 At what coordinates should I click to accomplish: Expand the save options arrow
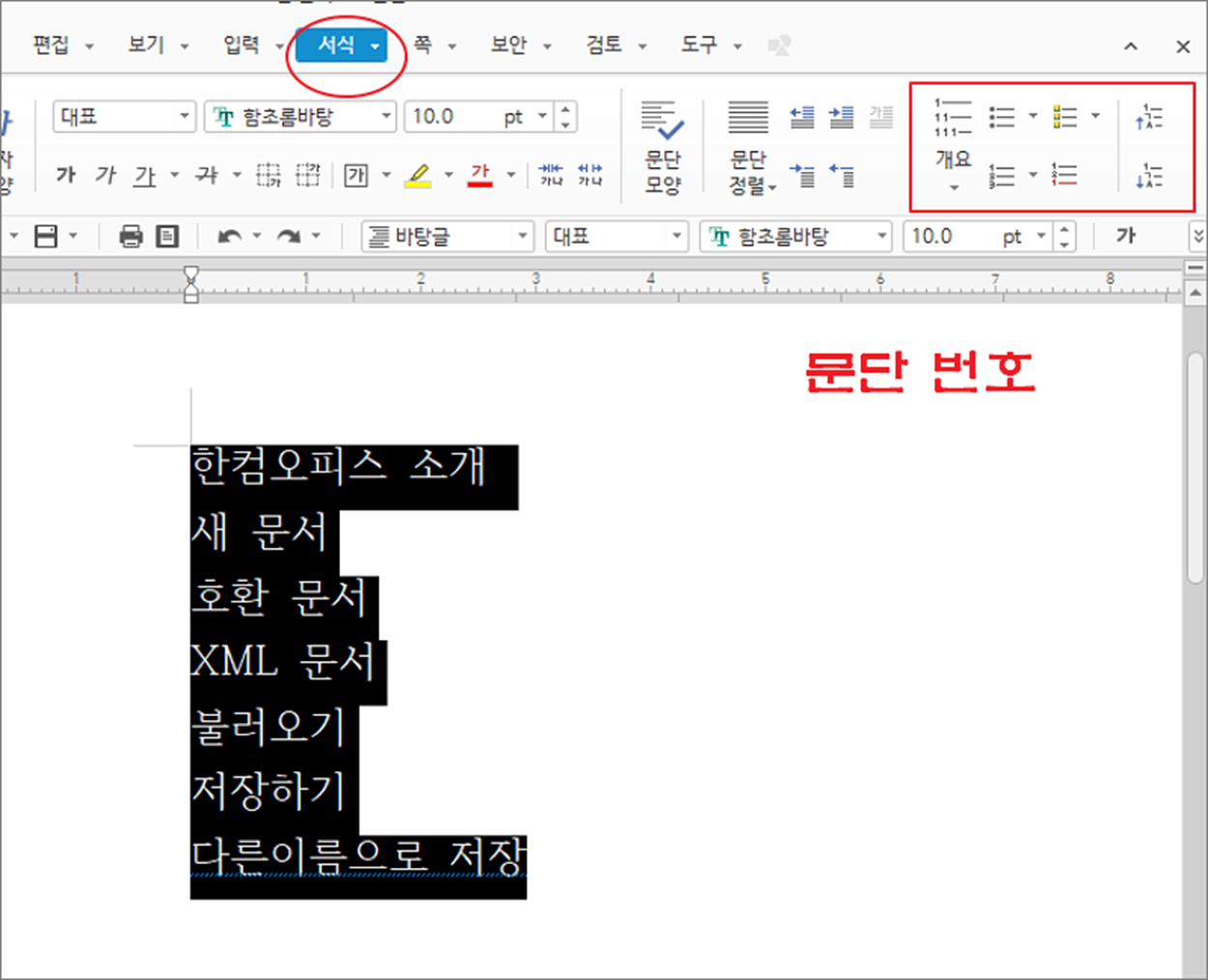[x=72, y=236]
